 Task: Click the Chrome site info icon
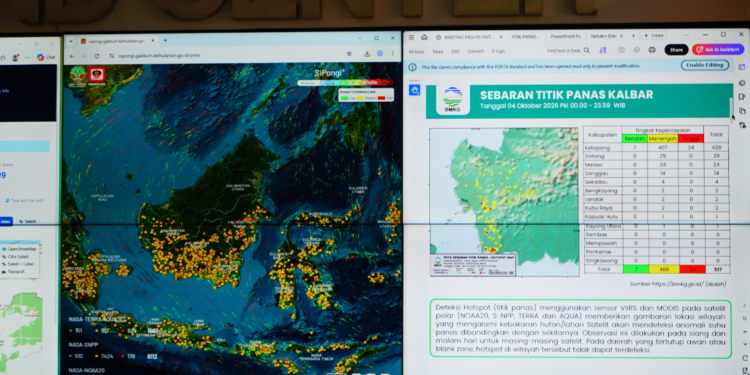pos(111,55)
